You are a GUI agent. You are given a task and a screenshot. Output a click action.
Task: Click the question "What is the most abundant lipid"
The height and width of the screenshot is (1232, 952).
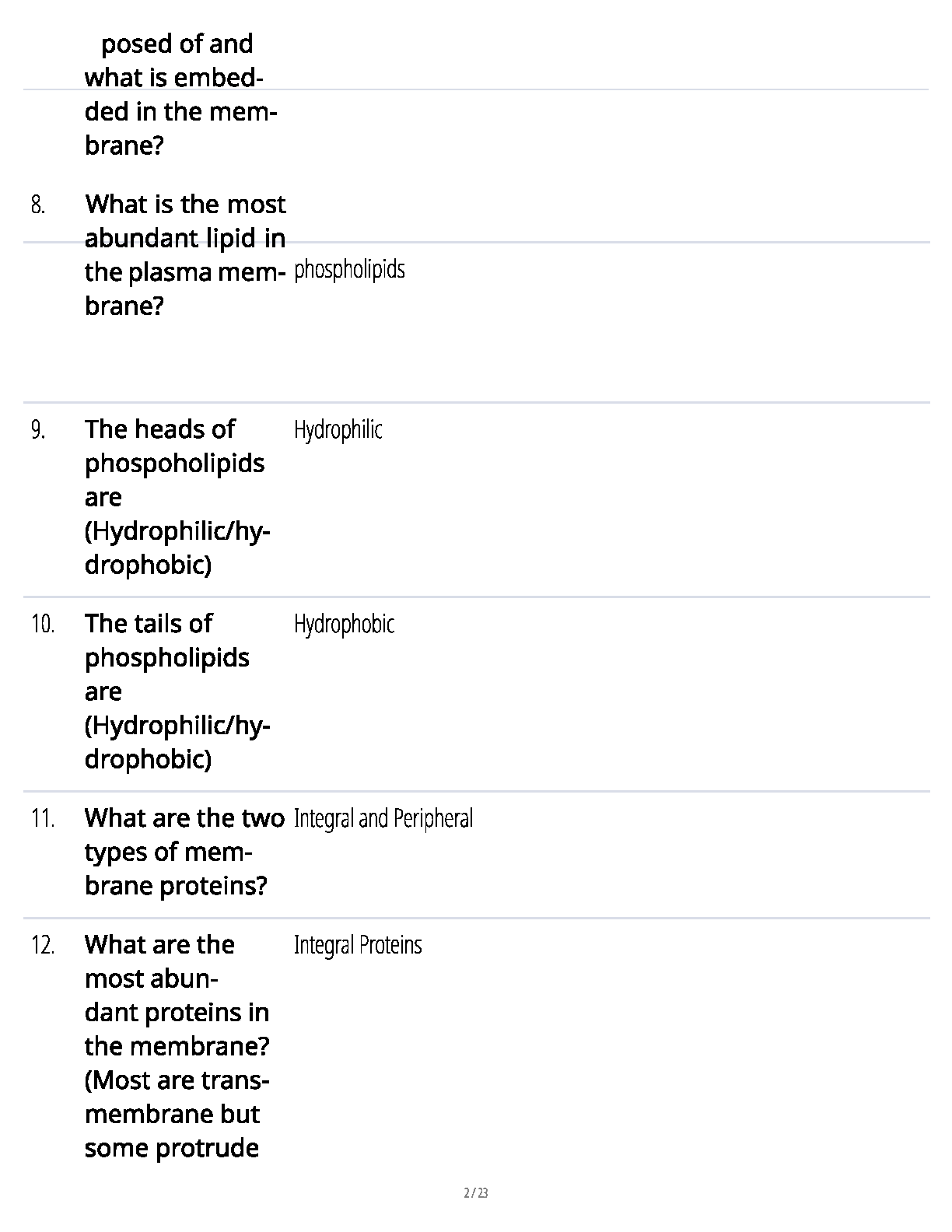(x=184, y=238)
